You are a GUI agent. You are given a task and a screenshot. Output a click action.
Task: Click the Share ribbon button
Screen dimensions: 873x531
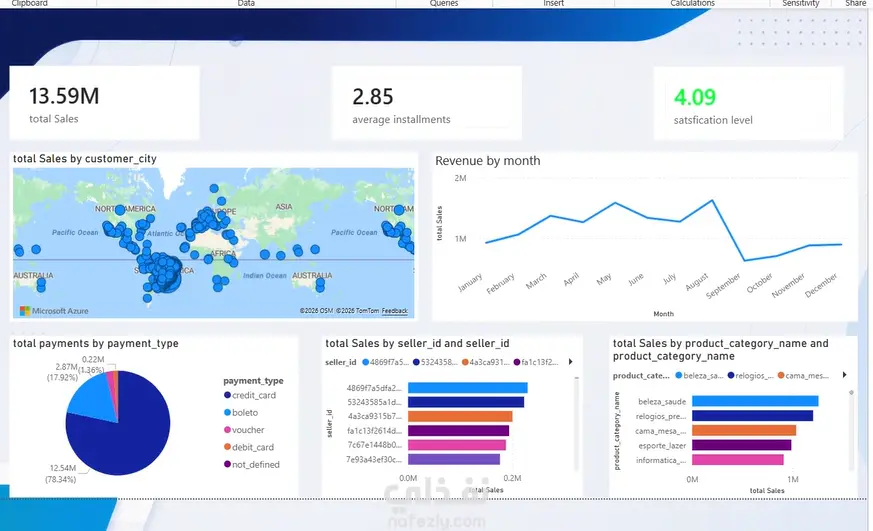855,3
